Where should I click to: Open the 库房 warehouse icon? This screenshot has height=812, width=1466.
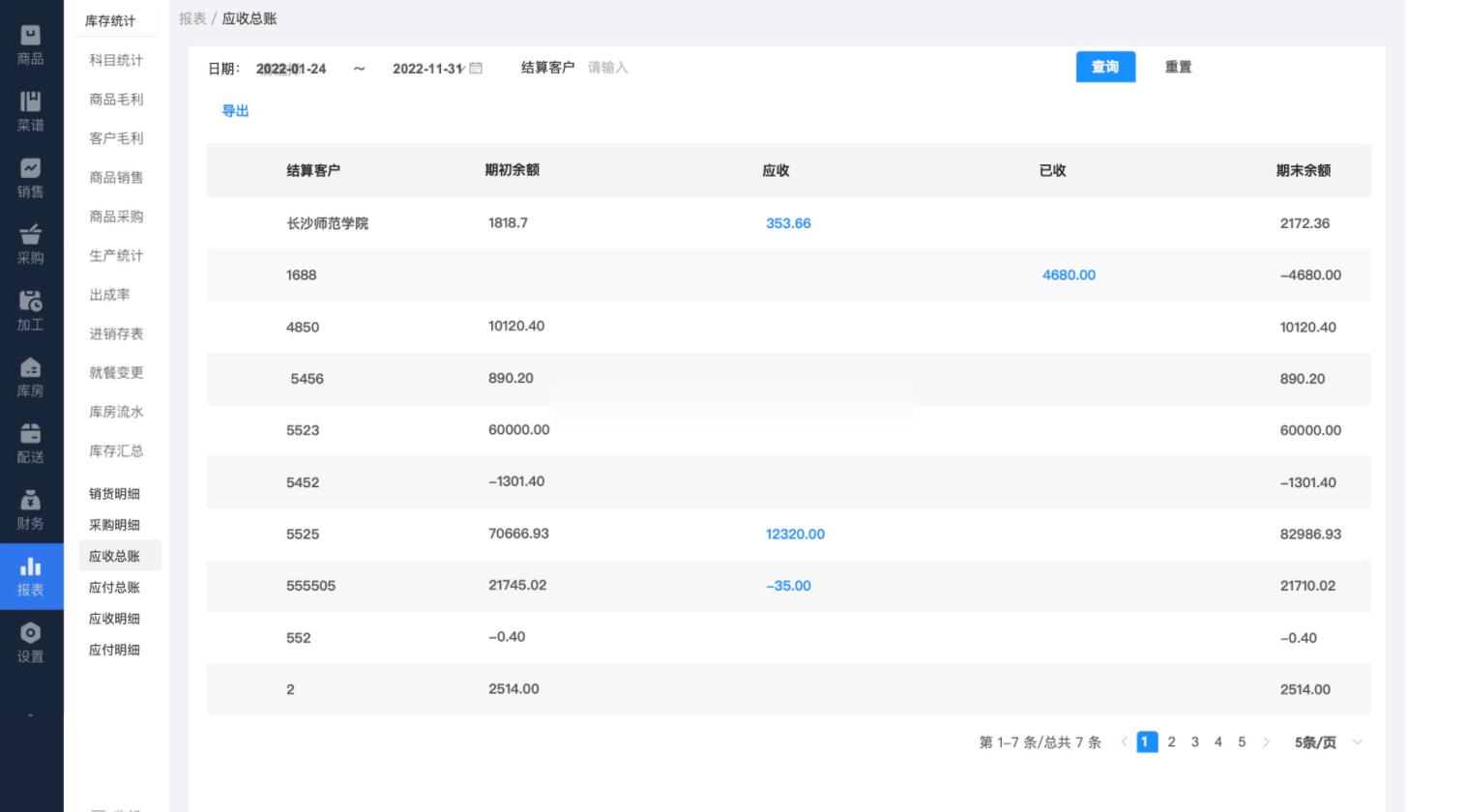tap(31, 367)
